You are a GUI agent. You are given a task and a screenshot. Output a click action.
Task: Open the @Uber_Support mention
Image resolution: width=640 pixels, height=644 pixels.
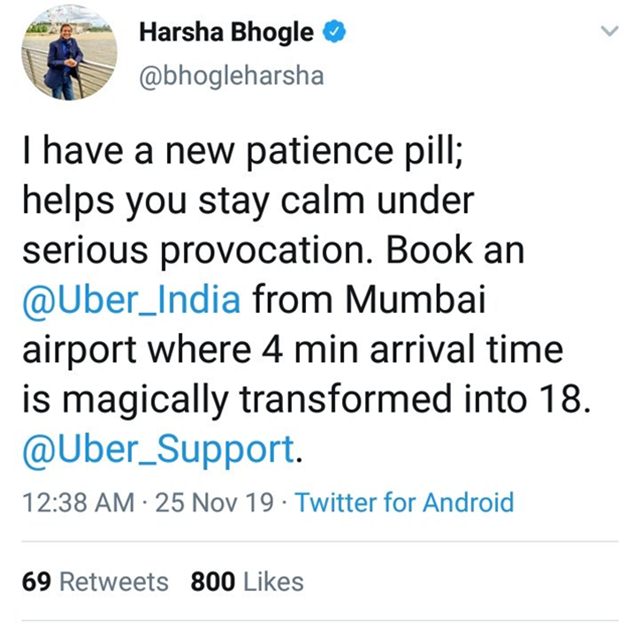[x=159, y=449]
